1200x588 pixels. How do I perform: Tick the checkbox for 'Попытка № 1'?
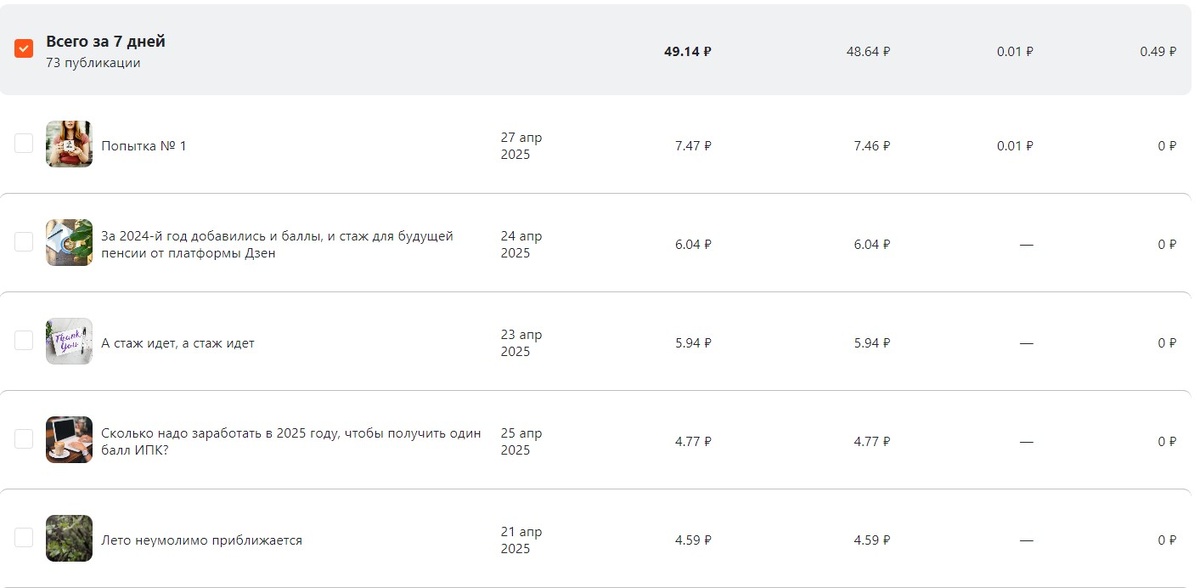[x=24, y=144]
